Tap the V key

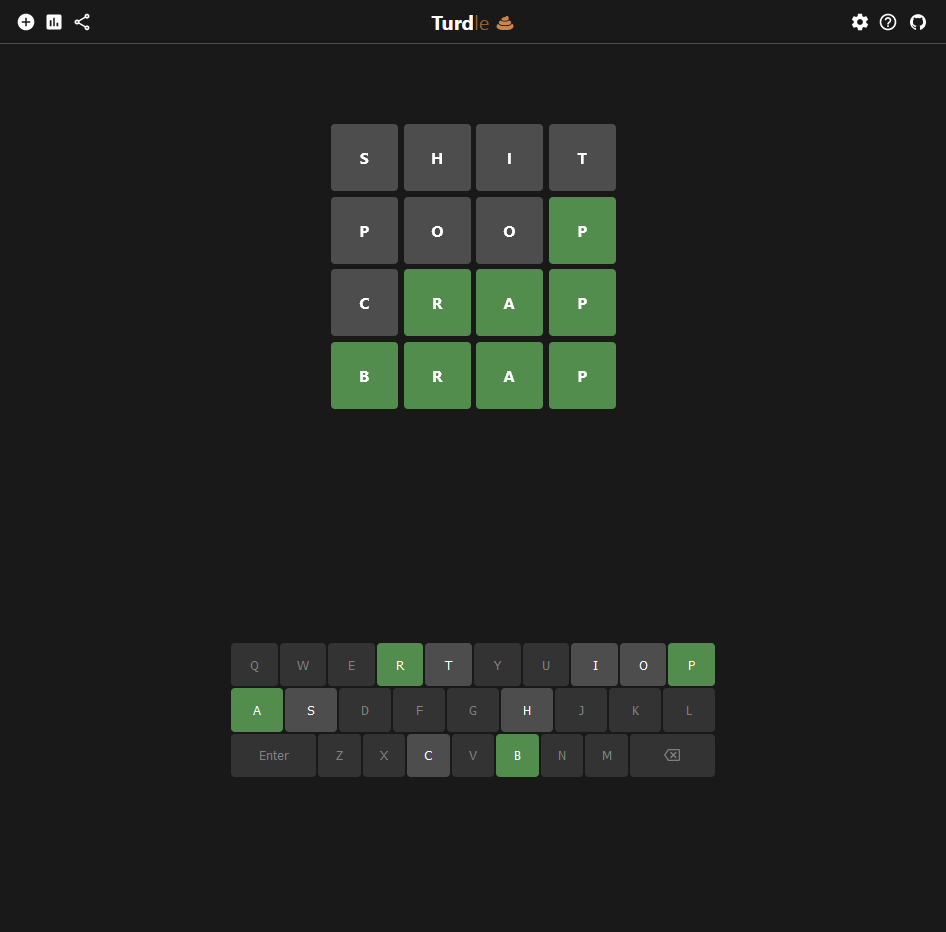tap(473, 755)
